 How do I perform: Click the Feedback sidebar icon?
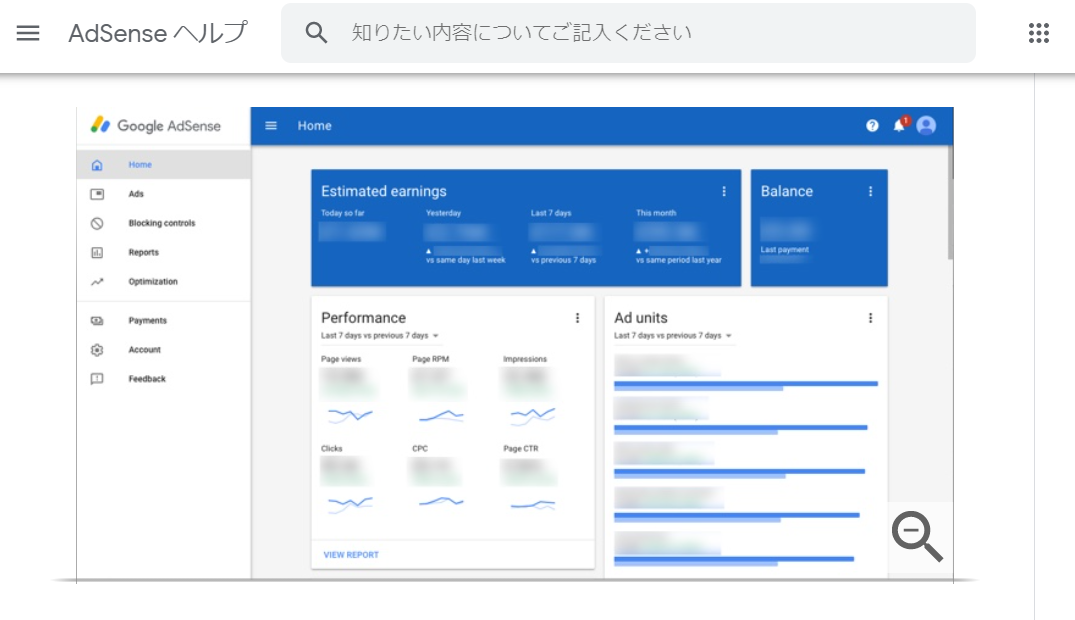(97, 379)
